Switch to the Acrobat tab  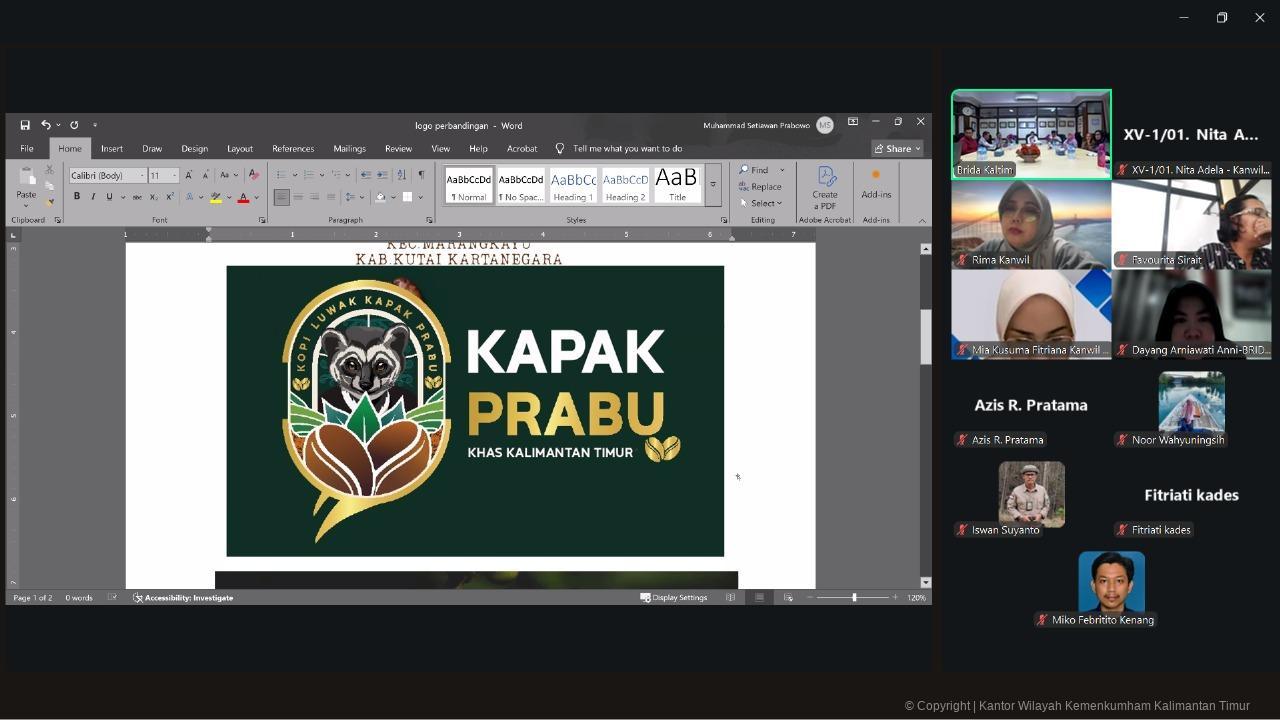click(x=522, y=148)
